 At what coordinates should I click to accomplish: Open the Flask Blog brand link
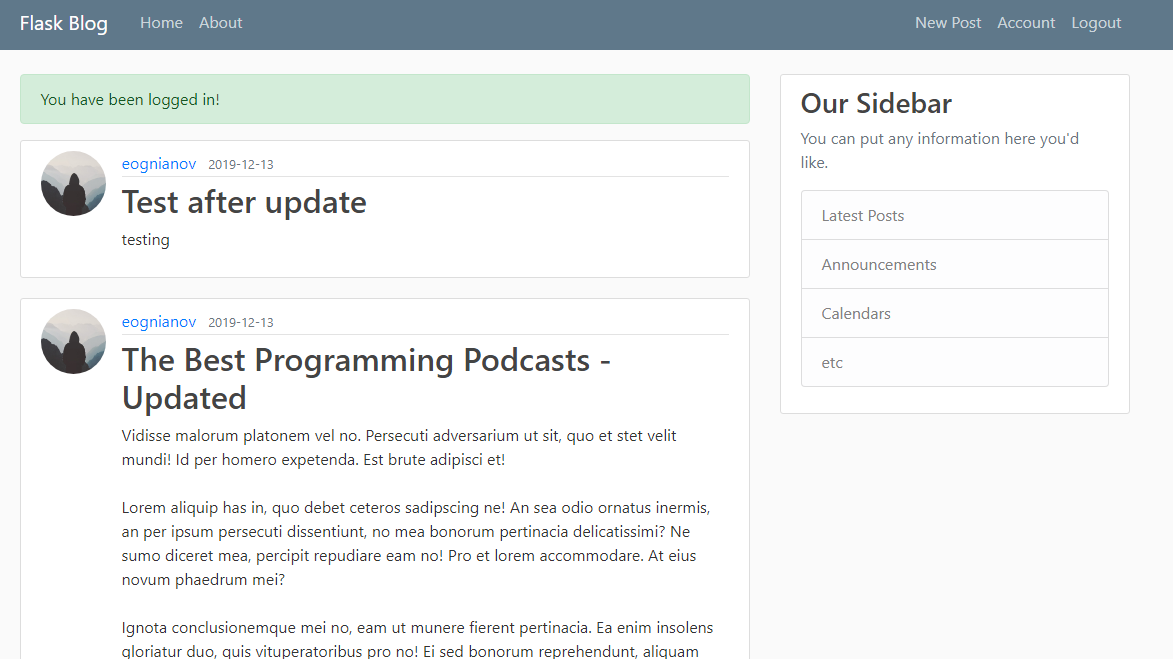pos(64,23)
